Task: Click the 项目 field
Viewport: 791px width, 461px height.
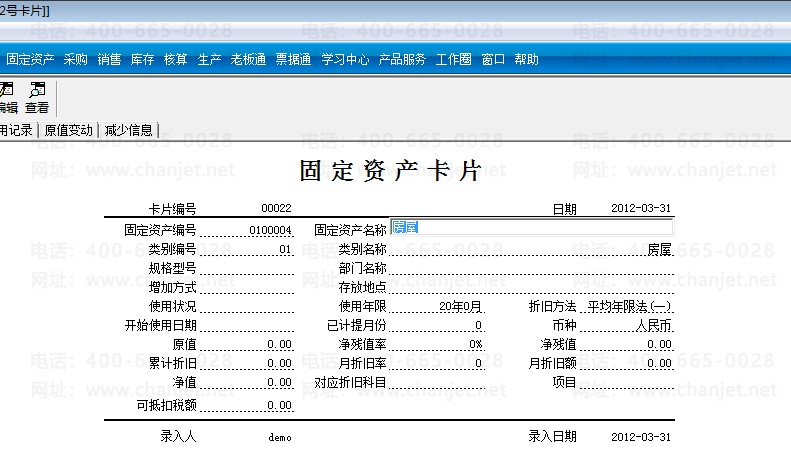Action: click(x=627, y=382)
